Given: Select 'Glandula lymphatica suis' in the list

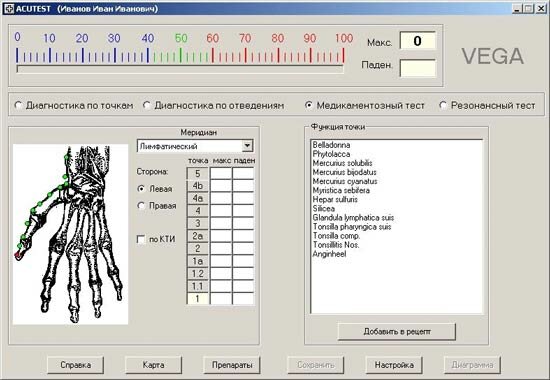Looking at the screenshot, I should coord(353,218).
